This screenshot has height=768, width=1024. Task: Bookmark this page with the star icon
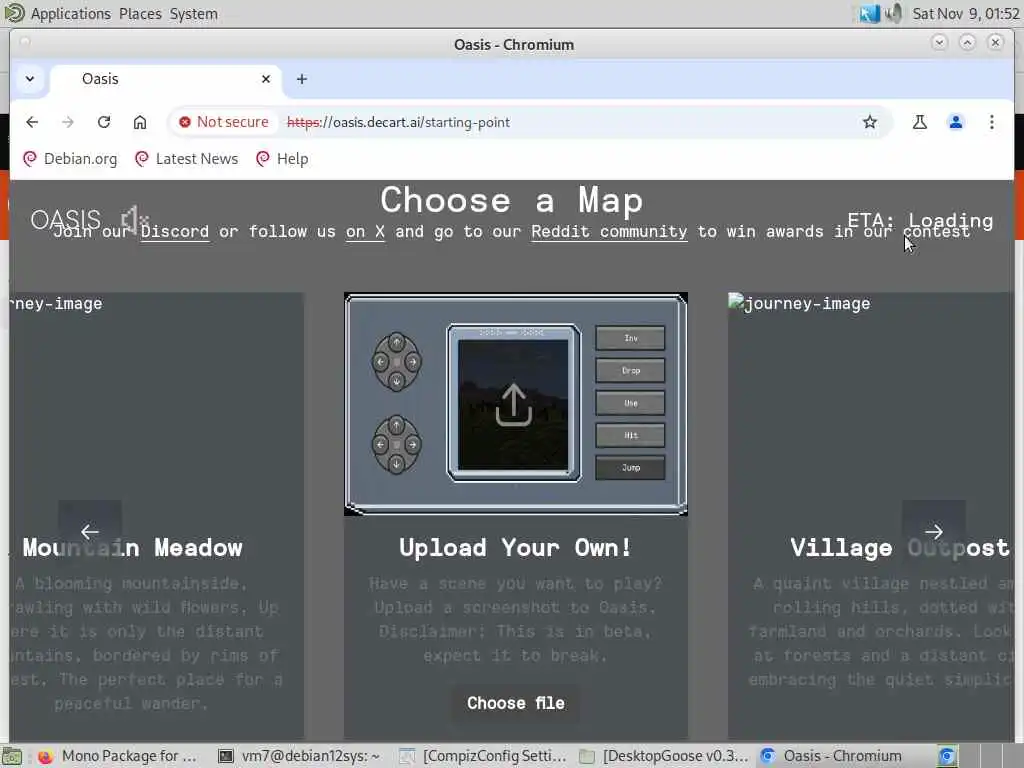click(870, 122)
